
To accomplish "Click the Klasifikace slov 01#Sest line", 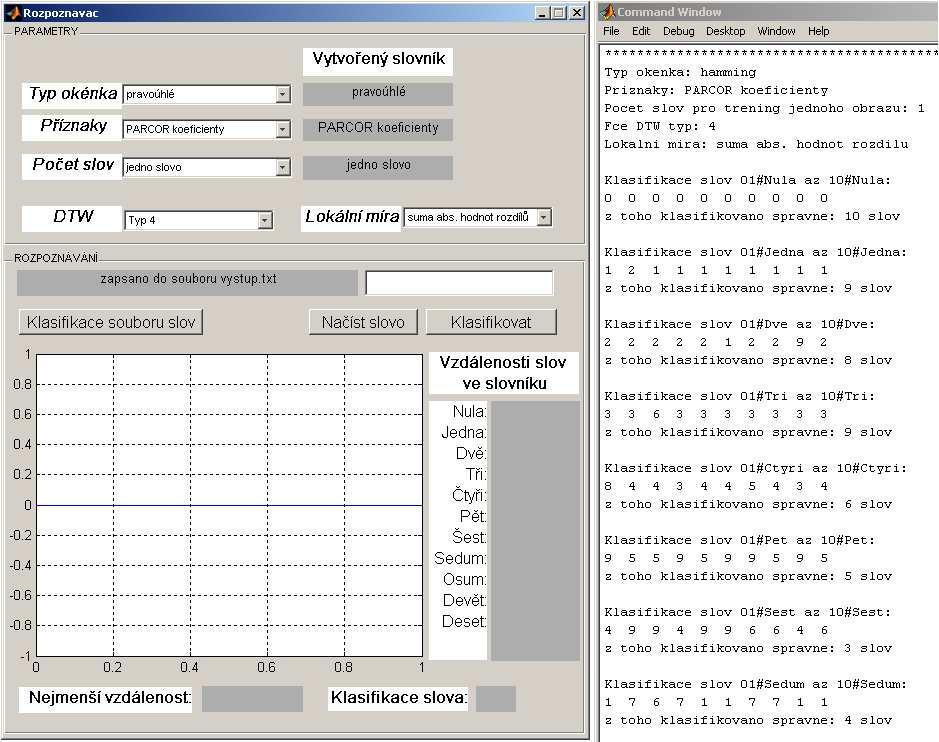I will pos(747,612).
